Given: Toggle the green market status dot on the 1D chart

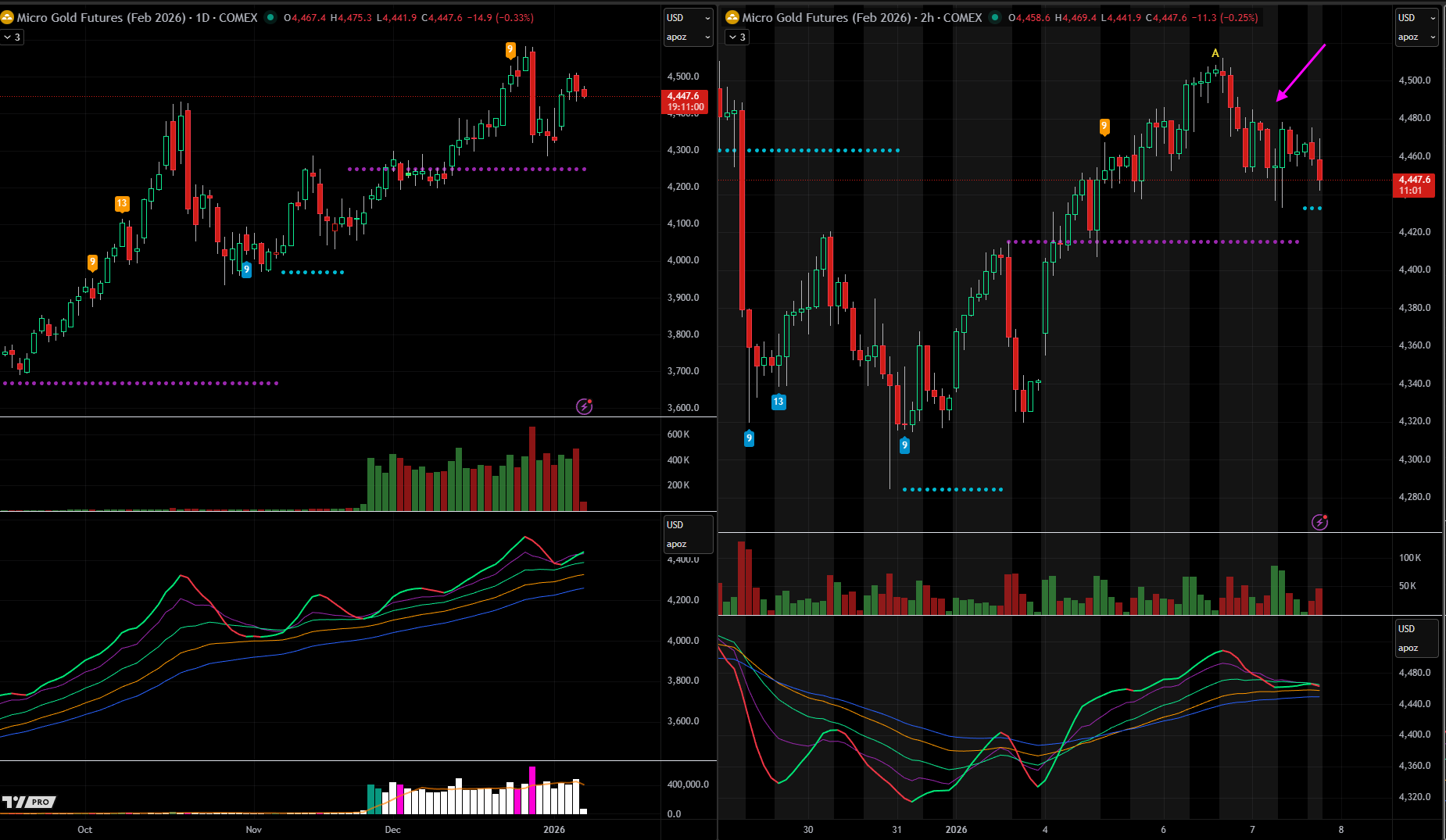Looking at the screenshot, I should (x=270, y=17).
